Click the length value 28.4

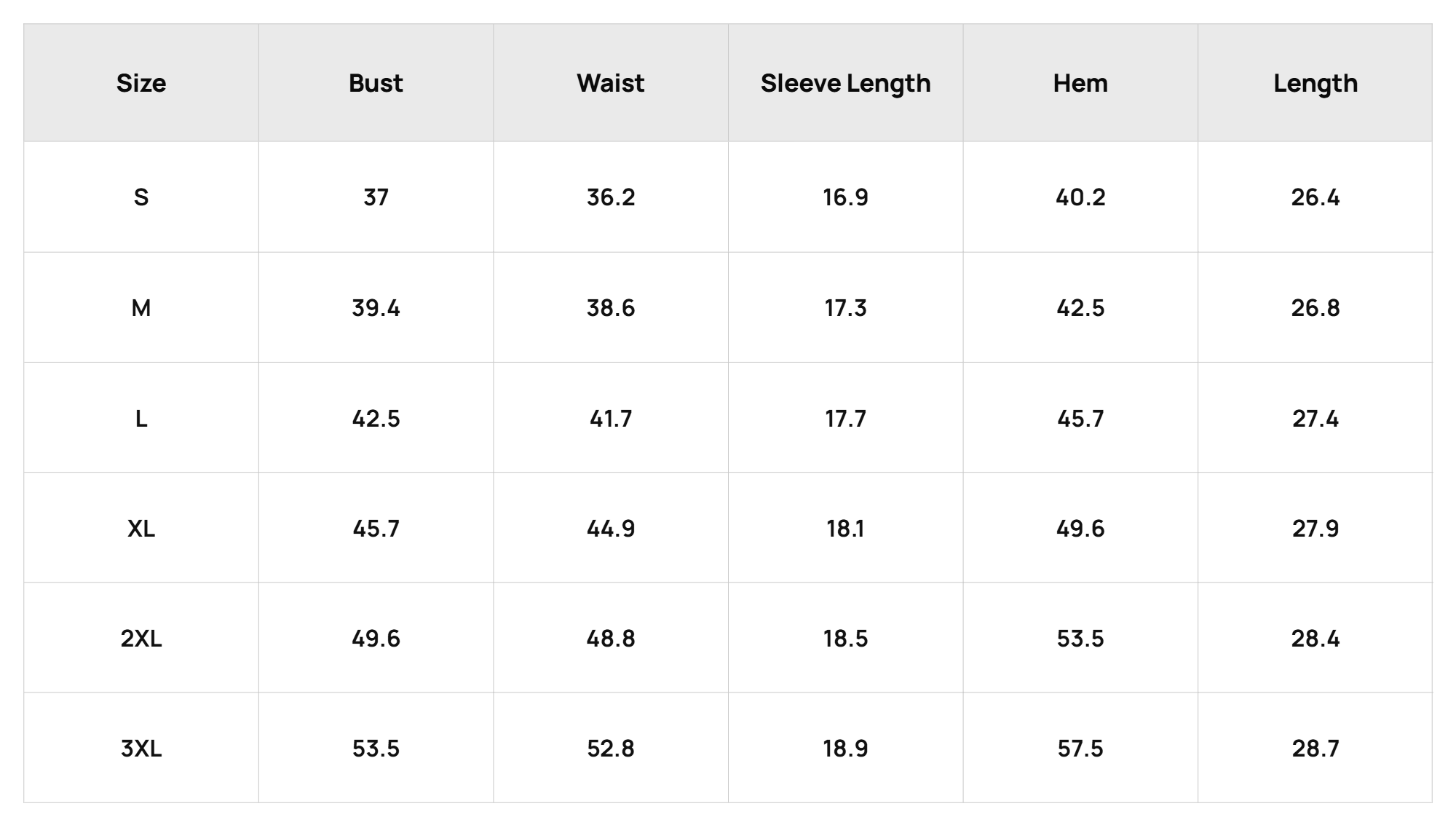point(1315,639)
